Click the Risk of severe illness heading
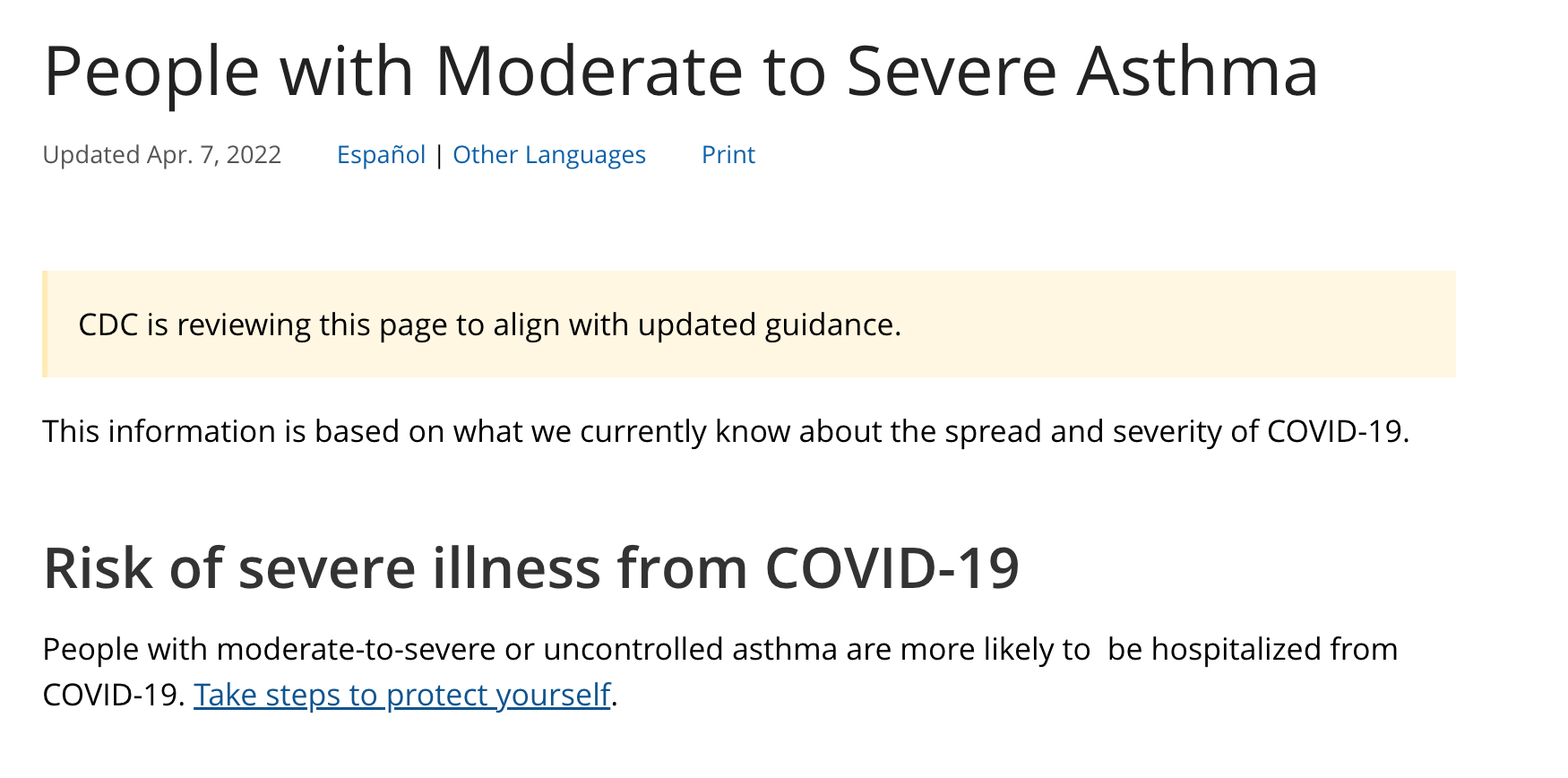The width and height of the screenshot is (1568, 778). tap(531, 568)
